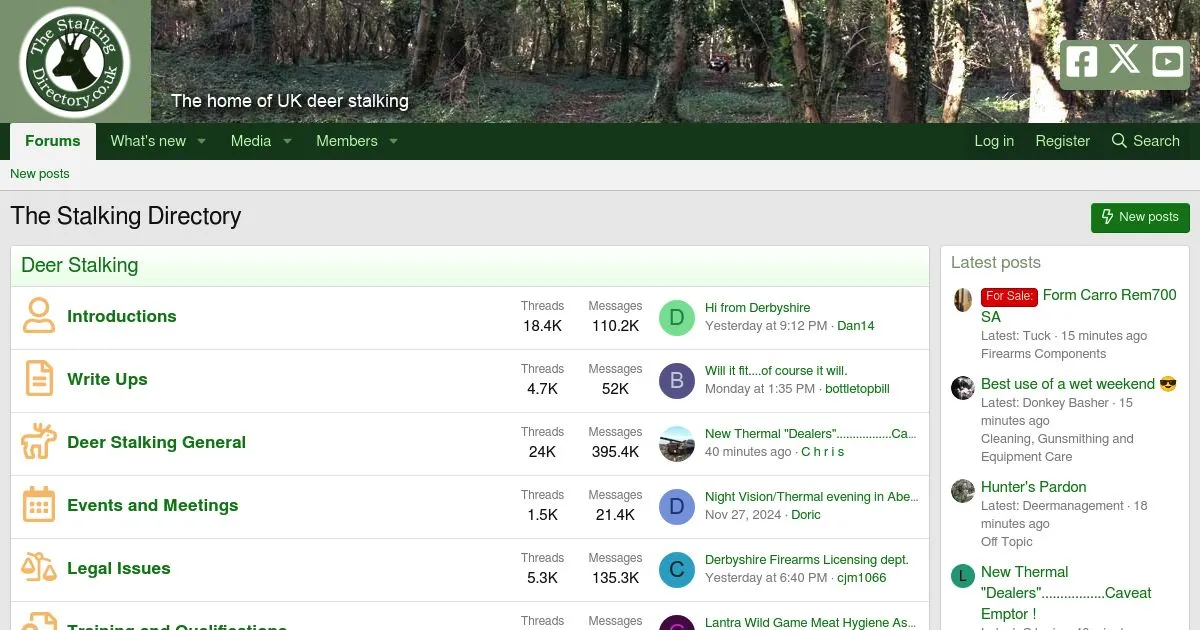1200x630 pixels.
Task: Open New Thermal Dealers Caveat Emptor sidebar post
Action: point(1066,593)
